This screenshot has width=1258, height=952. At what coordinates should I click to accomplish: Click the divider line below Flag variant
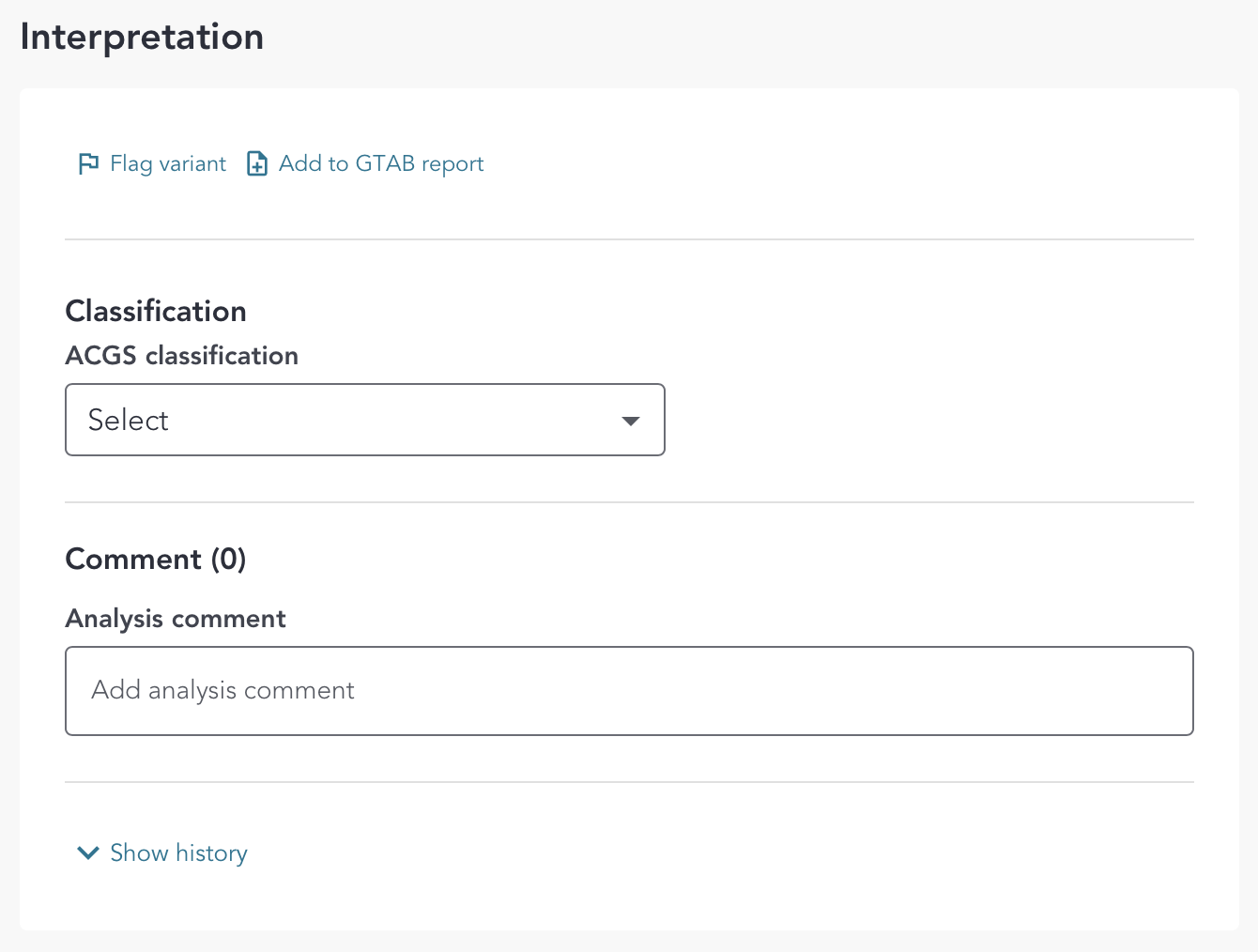[x=629, y=239]
